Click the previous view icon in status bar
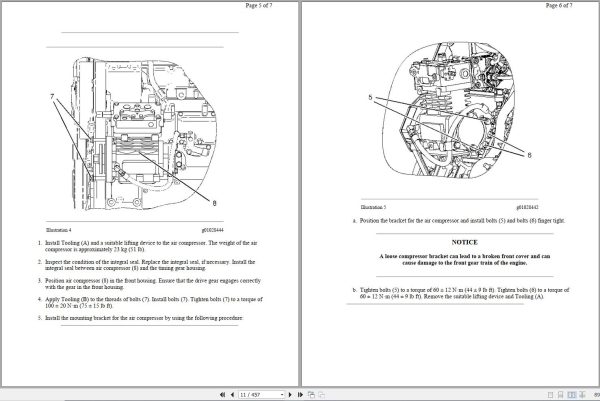 click(x=311, y=394)
